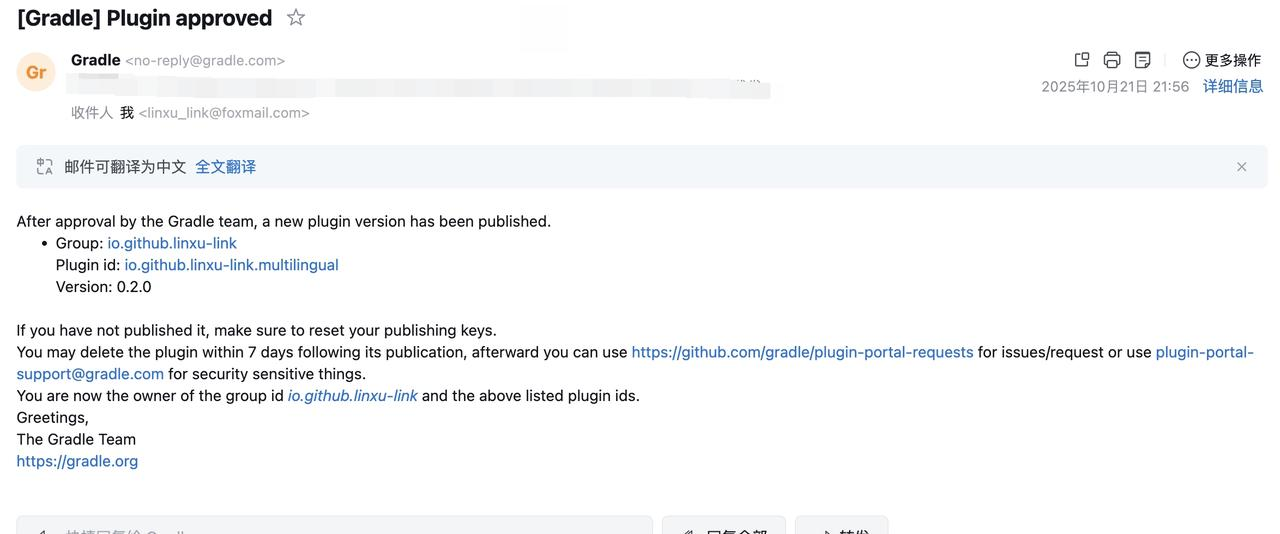The width and height of the screenshot is (1280, 534).
Task: Open the https://gradle.org link
Action: coord(77,461)
